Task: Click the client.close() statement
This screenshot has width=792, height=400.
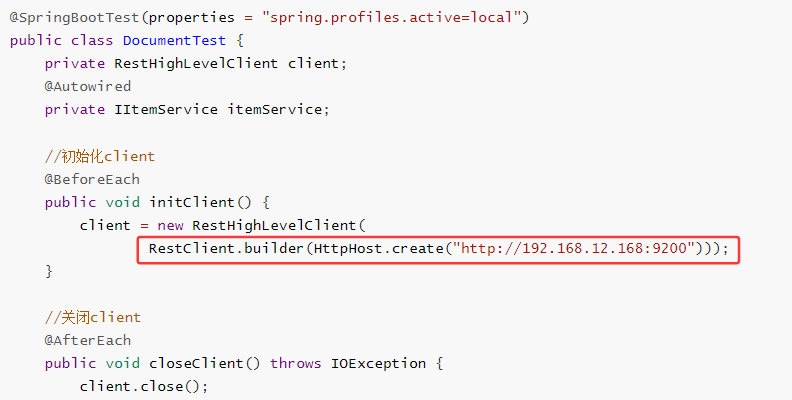Action: click(x=144, y=386)
